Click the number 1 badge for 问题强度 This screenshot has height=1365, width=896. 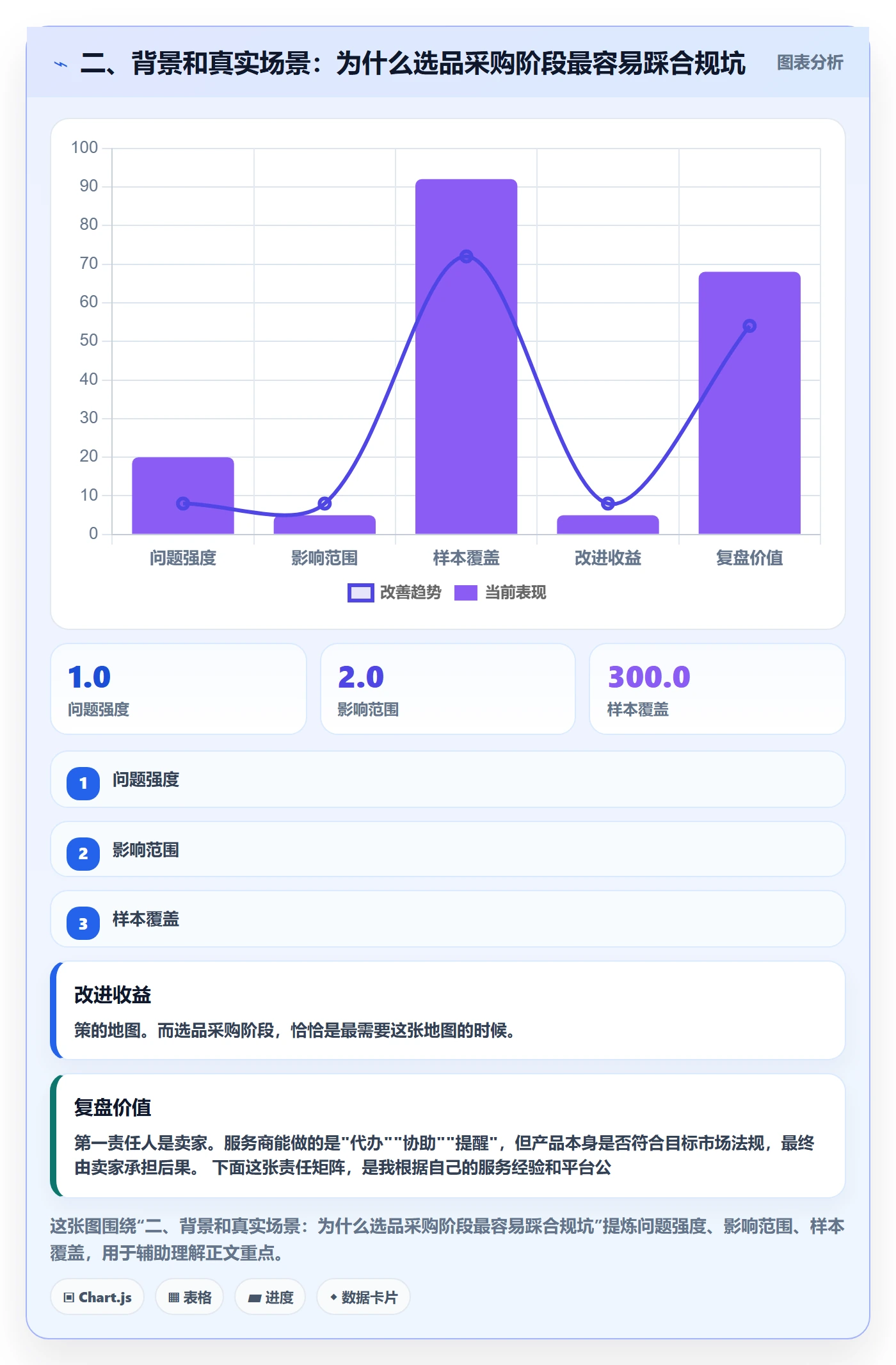[x=83, y=783]
